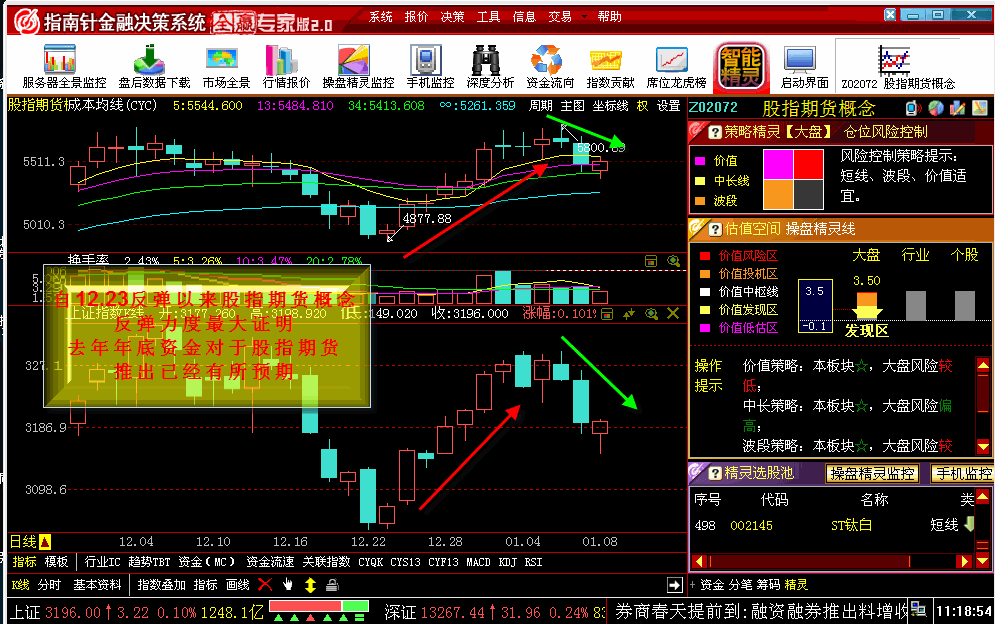Screen dimensions: 995x624
Task: Open the 启动界面 monitor icon
Action: pyautogui.click(x=804, y=66)
